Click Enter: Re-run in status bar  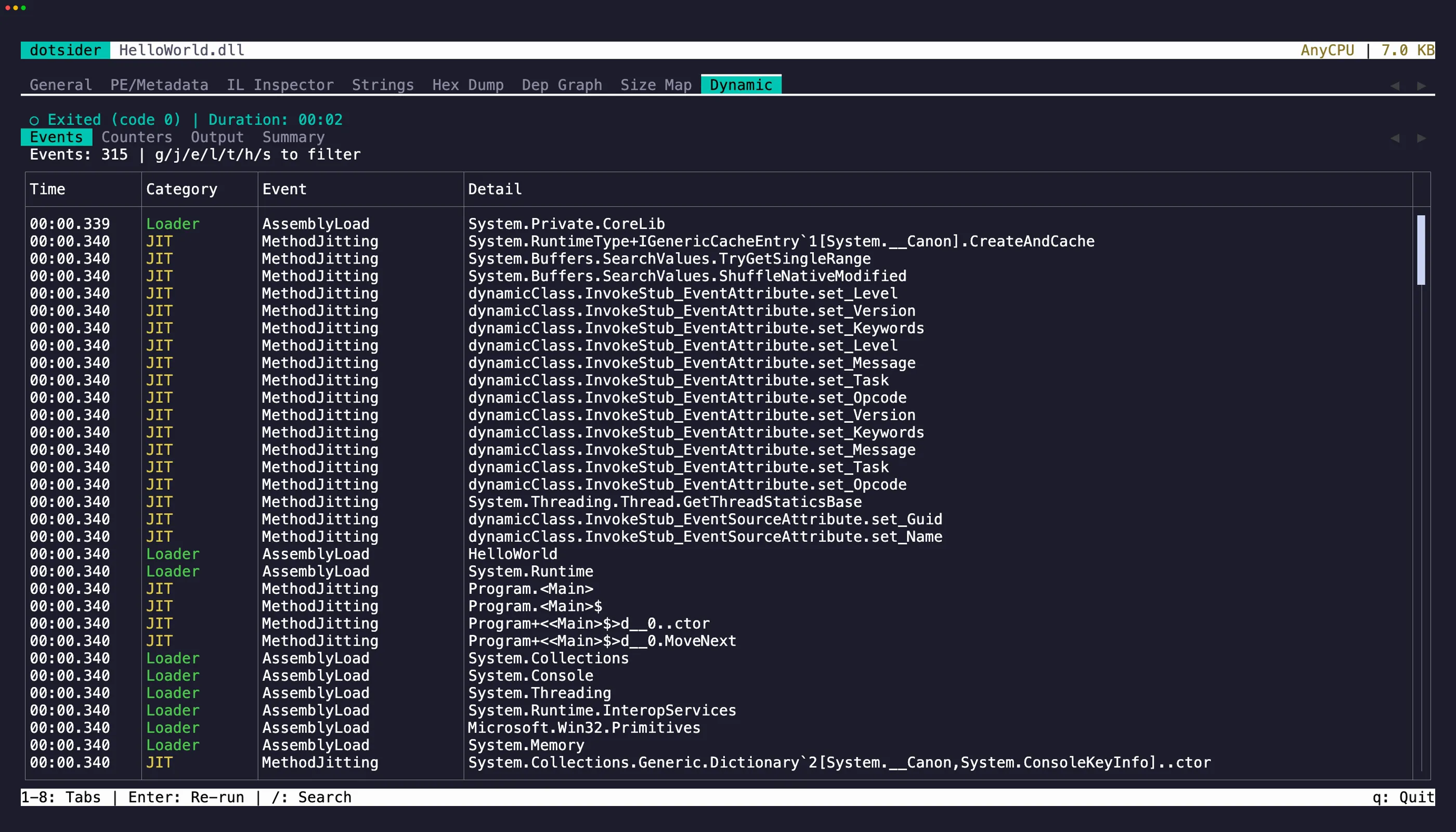[186, 797]
